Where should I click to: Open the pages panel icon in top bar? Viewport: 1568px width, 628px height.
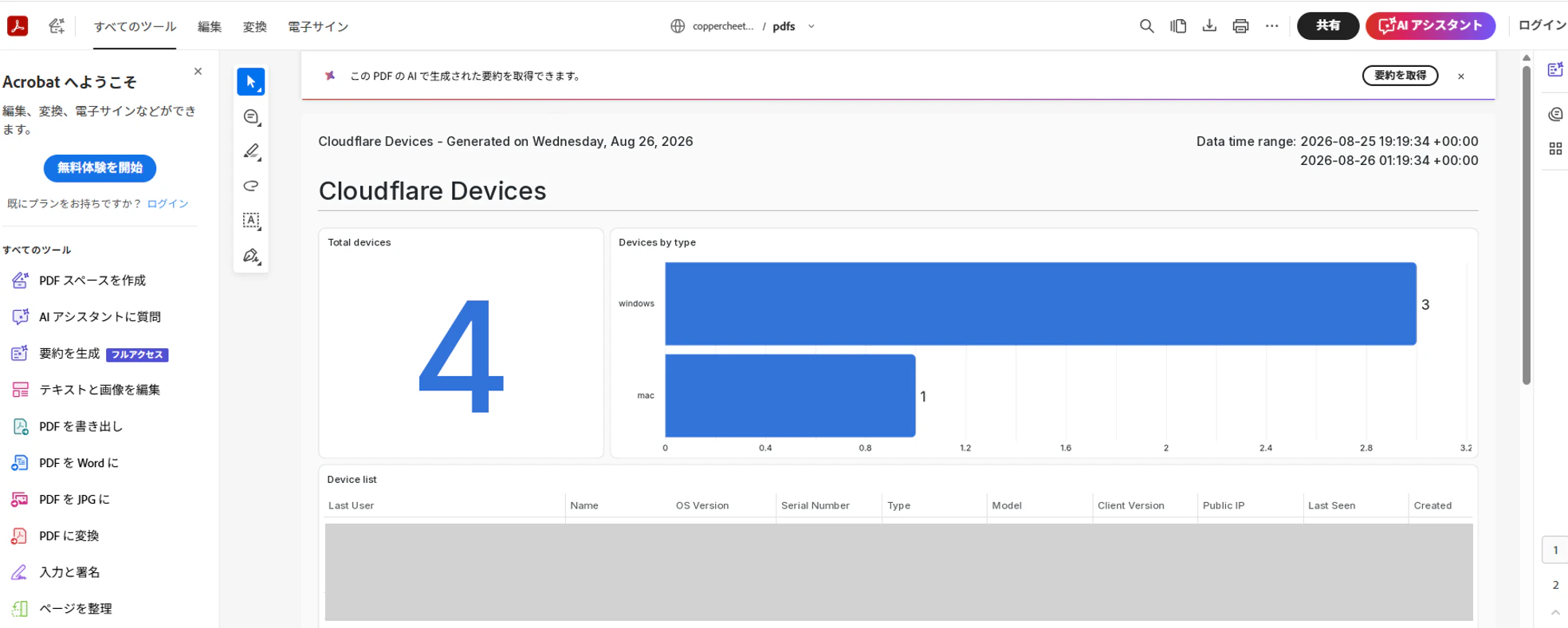(1178, 26)
